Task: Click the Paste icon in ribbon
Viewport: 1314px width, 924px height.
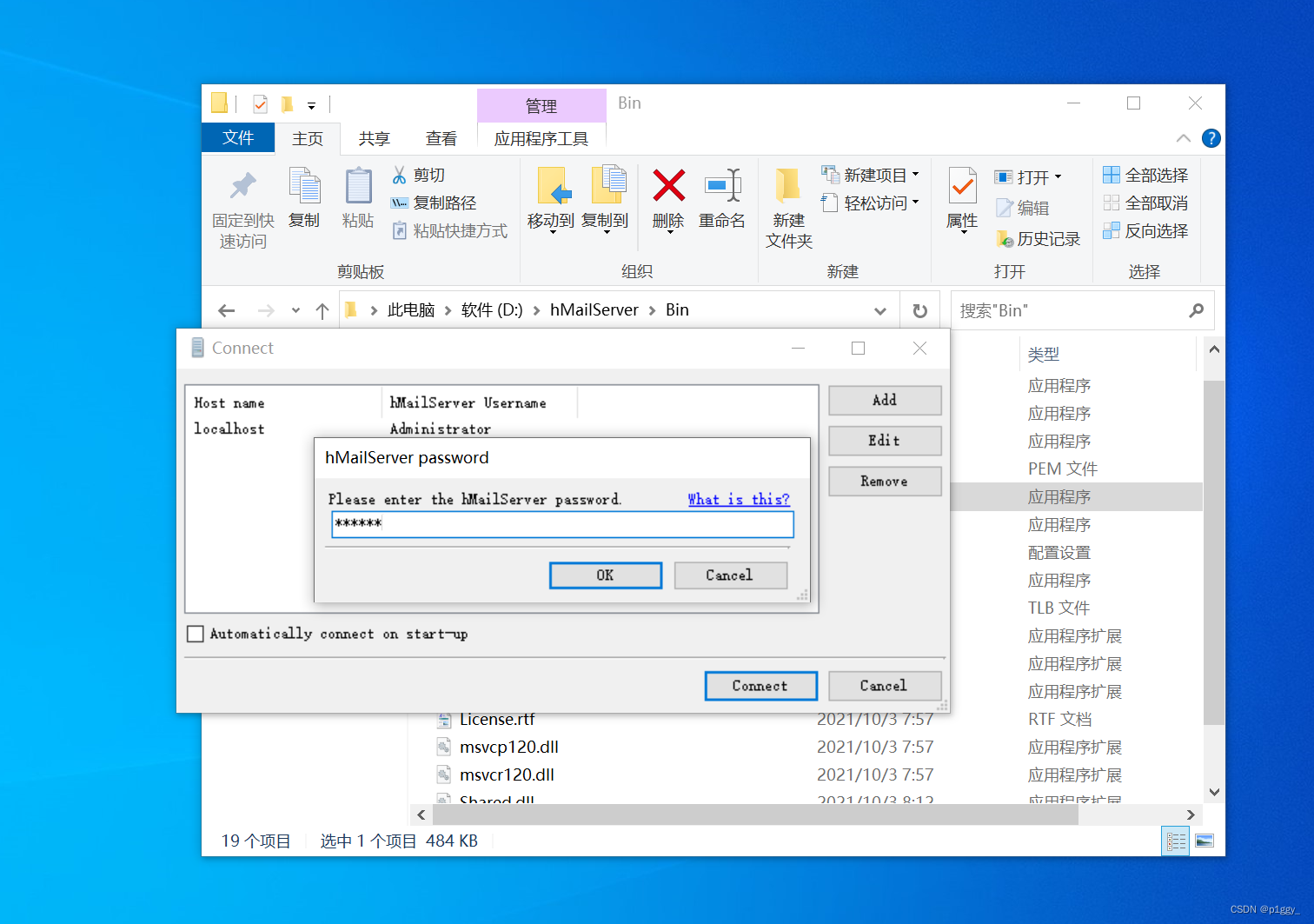Action: coord(358,186)
